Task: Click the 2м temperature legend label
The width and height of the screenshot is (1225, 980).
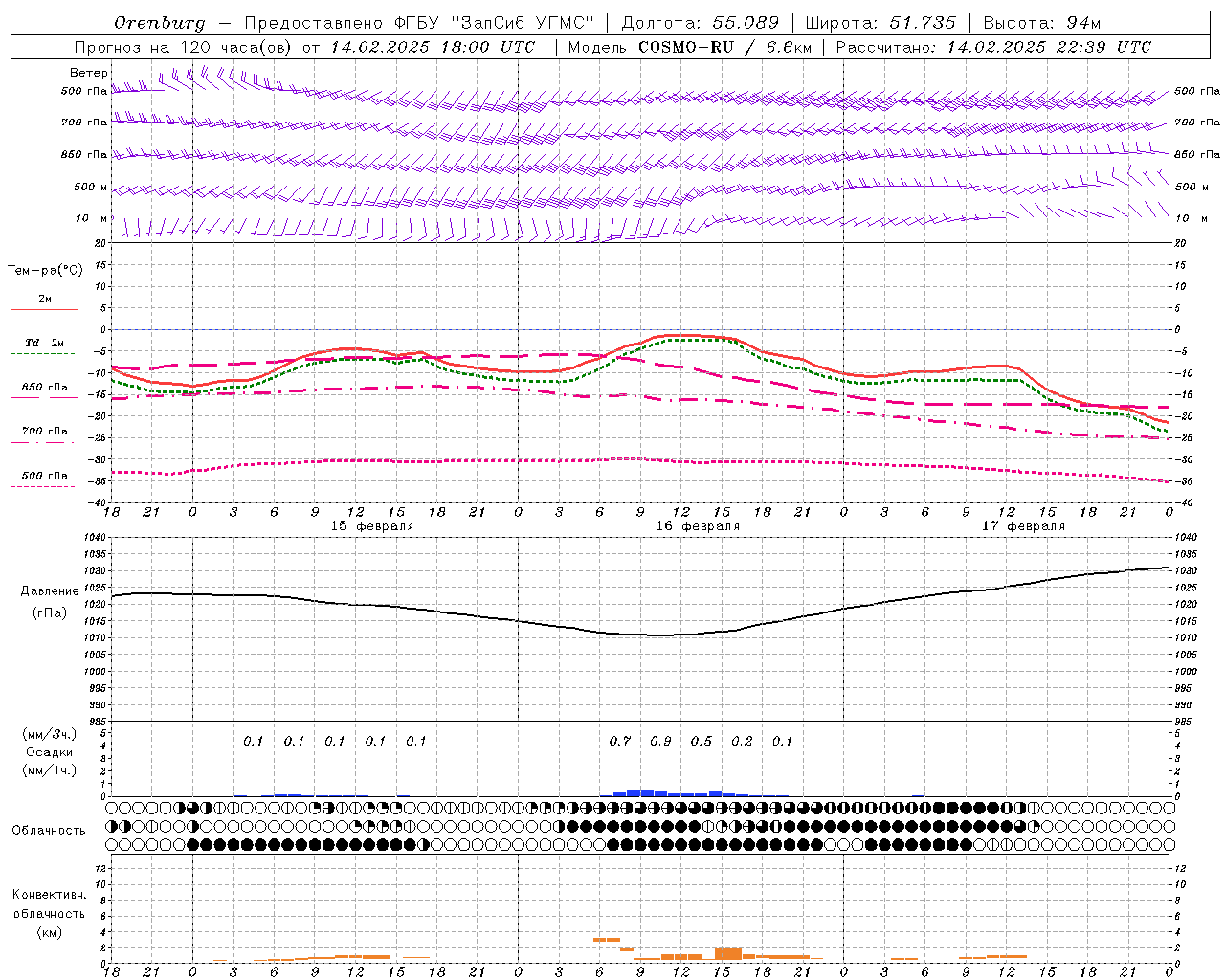Action: (45, 299)
